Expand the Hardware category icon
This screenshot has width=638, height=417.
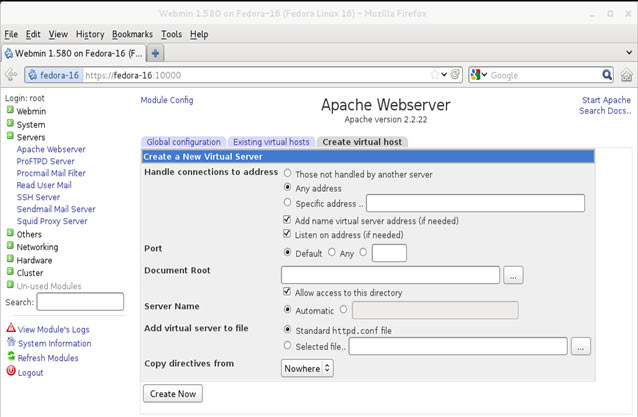click(x=10, y=259)
